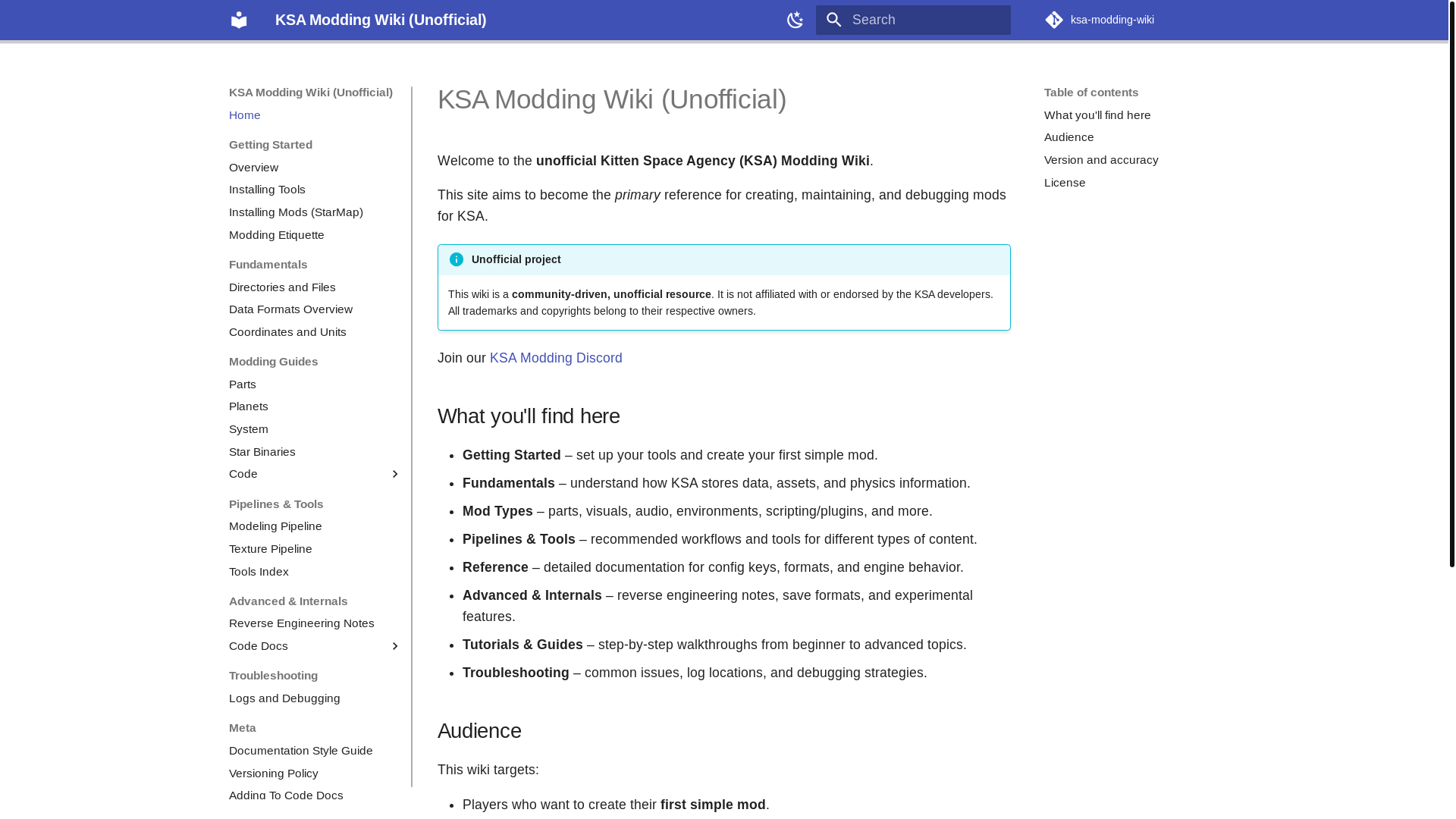Image resolution: width=1456 pixels, height=819 pixels.
Task: Open Coordinates and Units
Action: (287, 332)
